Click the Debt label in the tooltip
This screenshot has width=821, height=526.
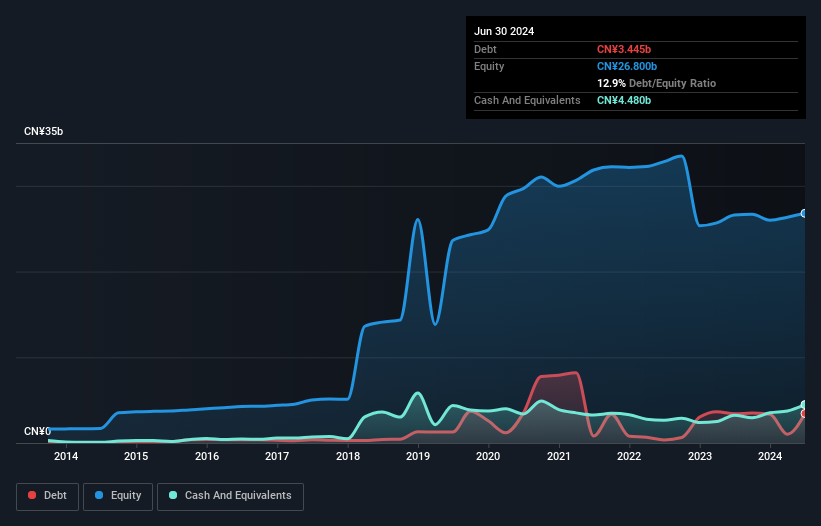485,49
